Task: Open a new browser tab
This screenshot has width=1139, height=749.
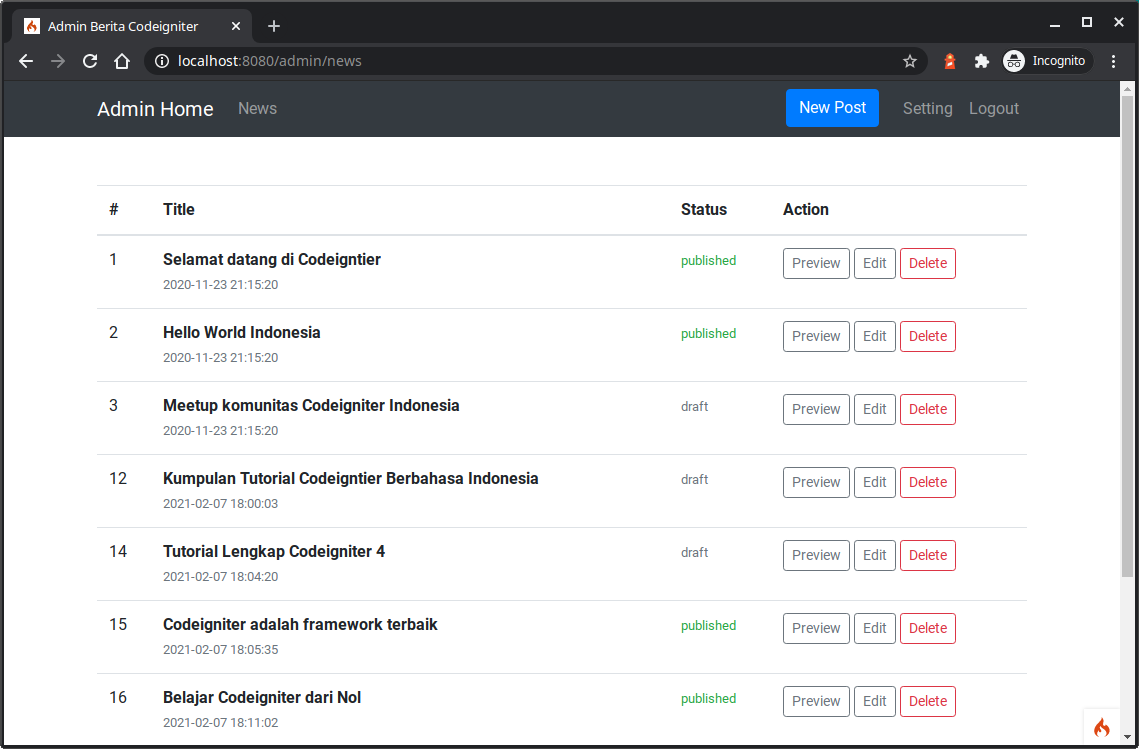Action: pos(274,26)
